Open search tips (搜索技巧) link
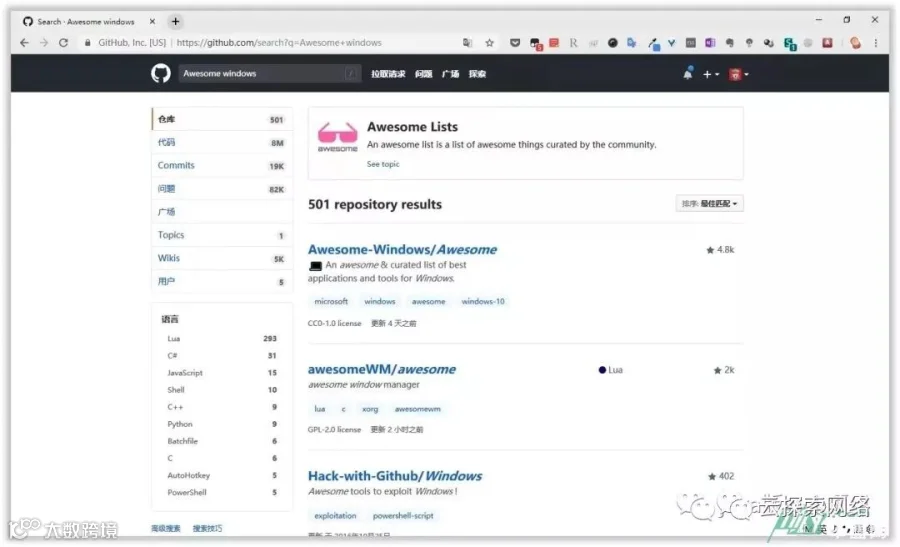Image resolution: width=900 pixels, height=547 pixels. pos(207,529)
